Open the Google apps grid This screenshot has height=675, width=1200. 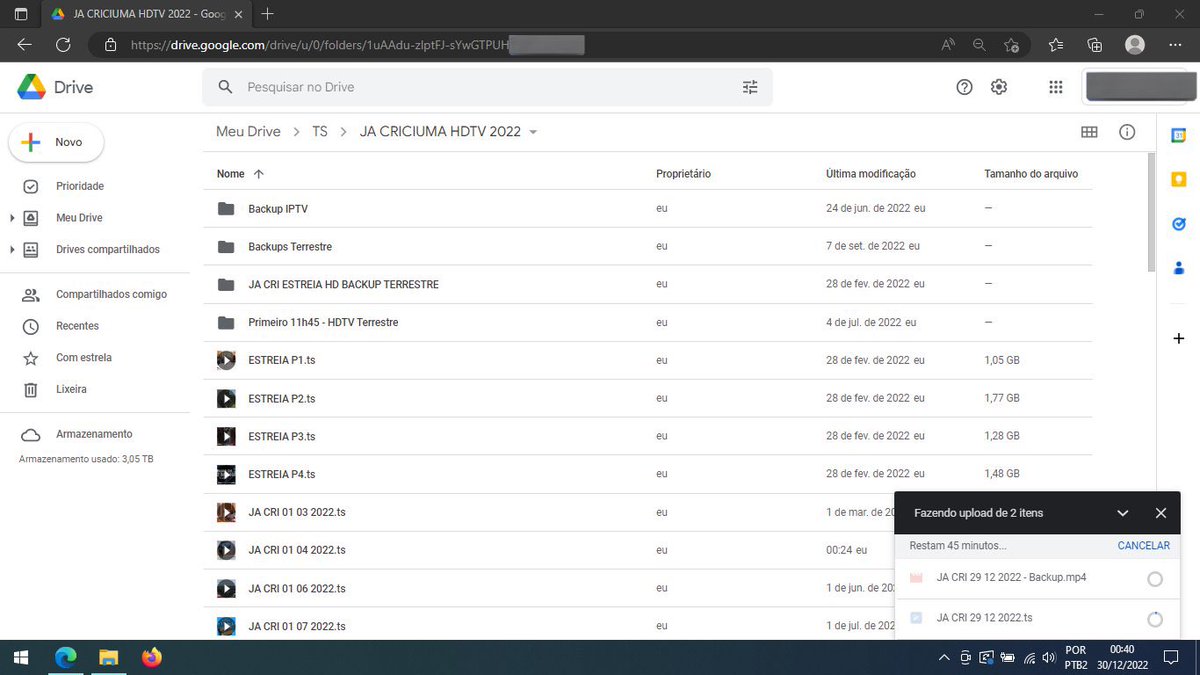tap(1055, 87)
